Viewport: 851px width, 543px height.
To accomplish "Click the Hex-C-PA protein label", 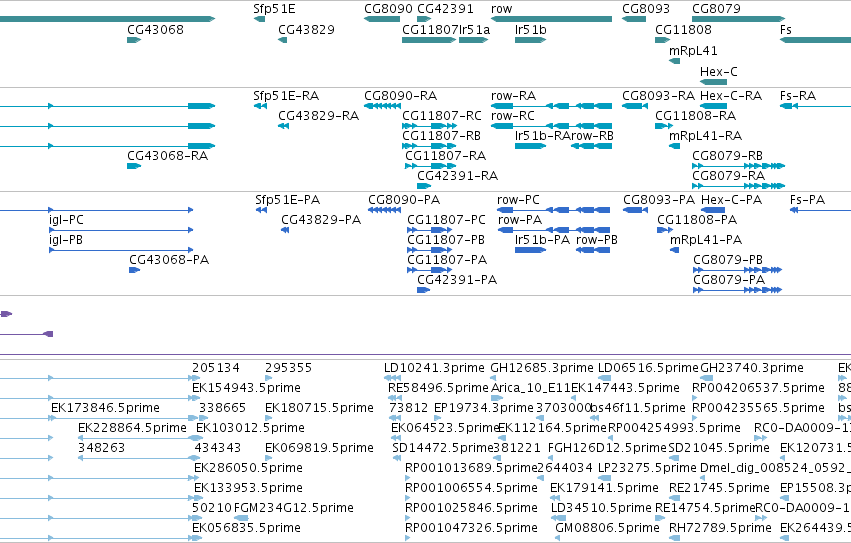I will [732, 200].
